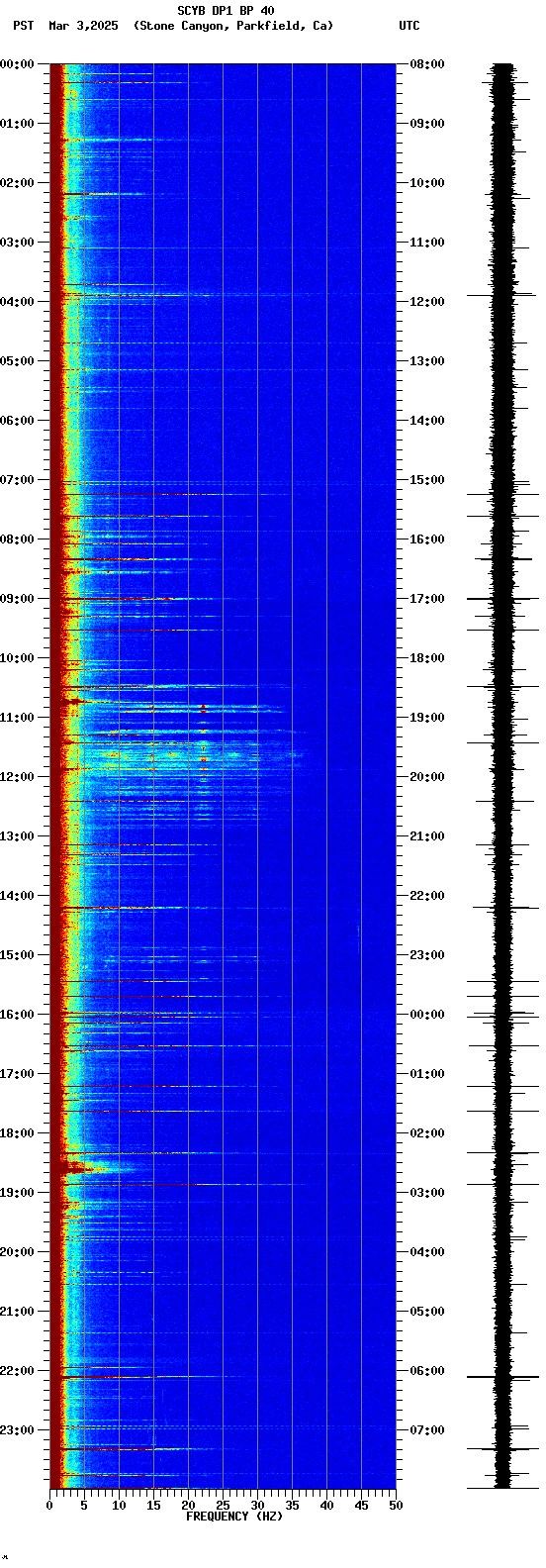546x1568 pixels.
Task: Click the seismogram spike at 22:00 PST
Action: tap(503, 1376)
